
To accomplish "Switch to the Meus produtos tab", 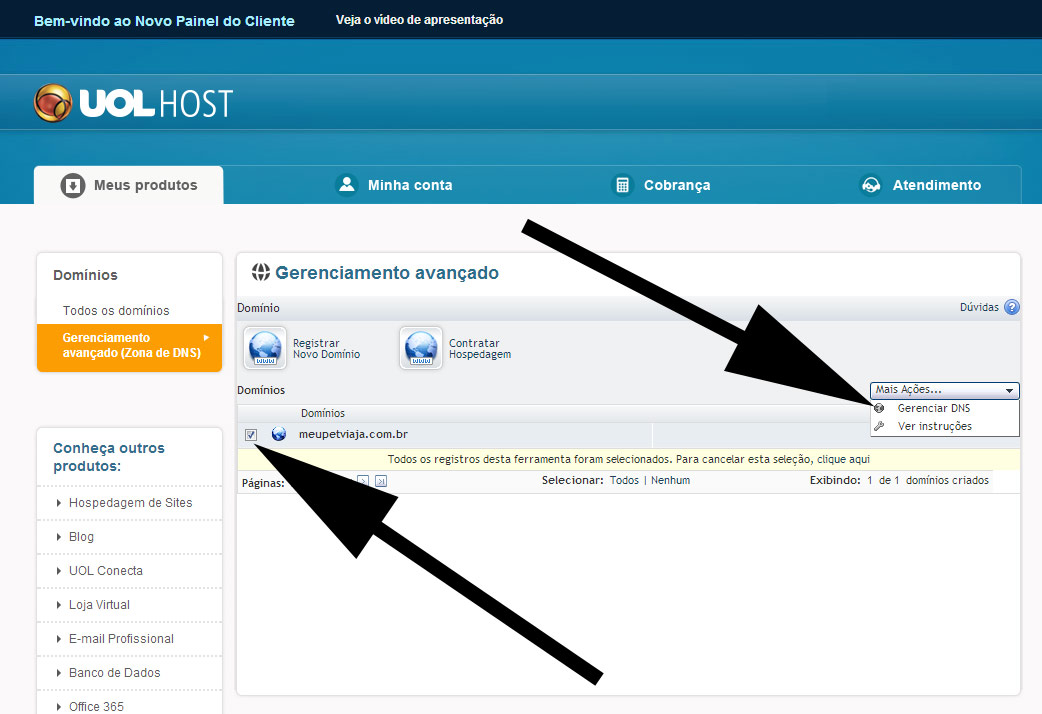I will (128, 184).
